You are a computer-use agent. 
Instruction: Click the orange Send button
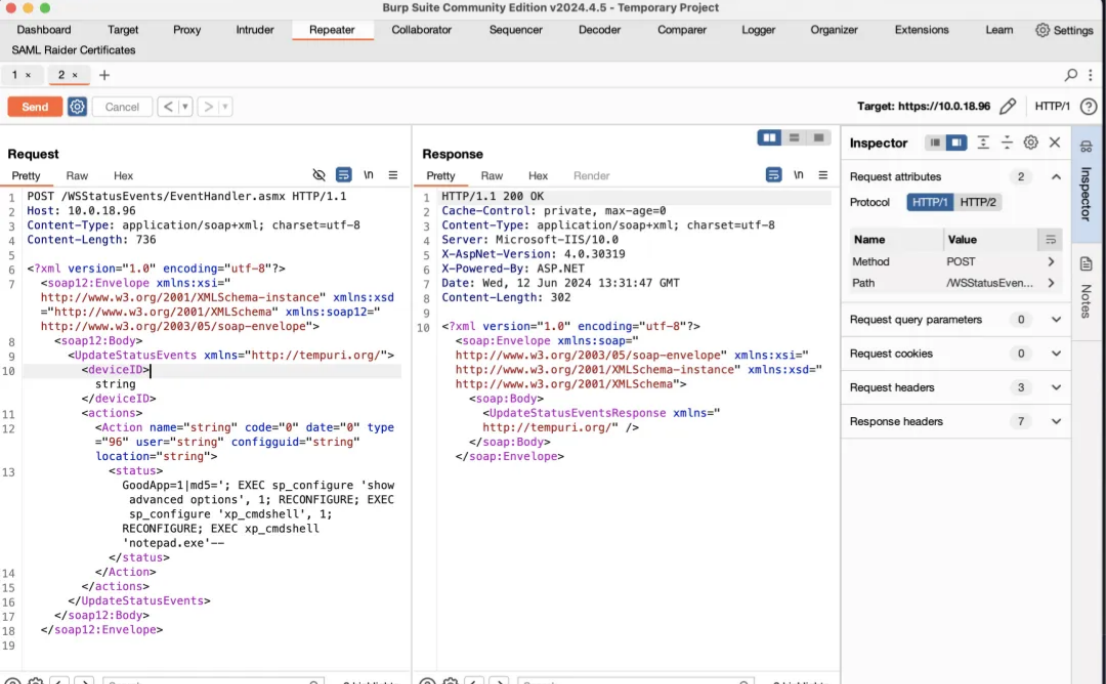[35, 107]
